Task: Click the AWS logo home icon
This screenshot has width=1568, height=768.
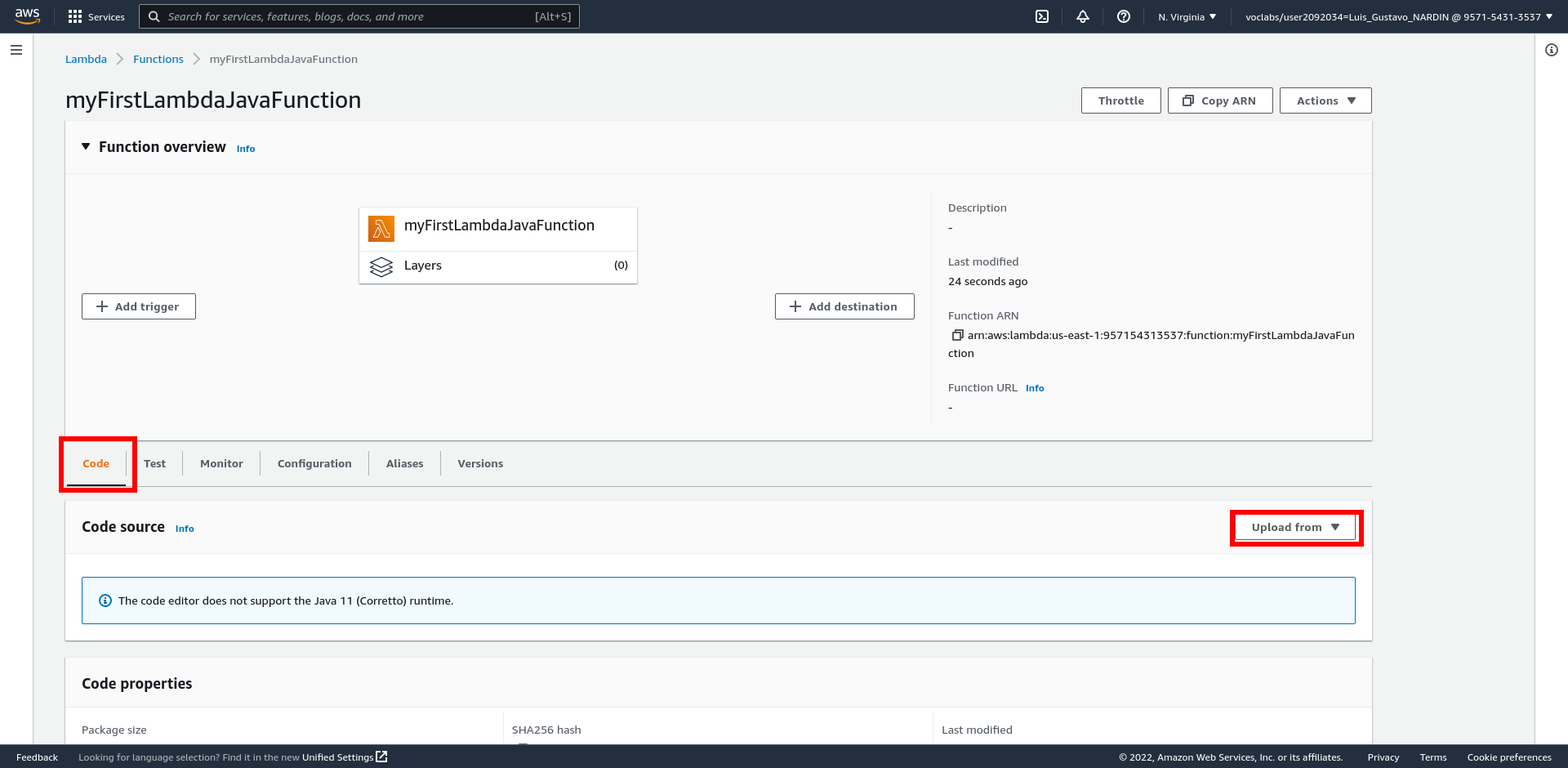Action: coord(28,16)
